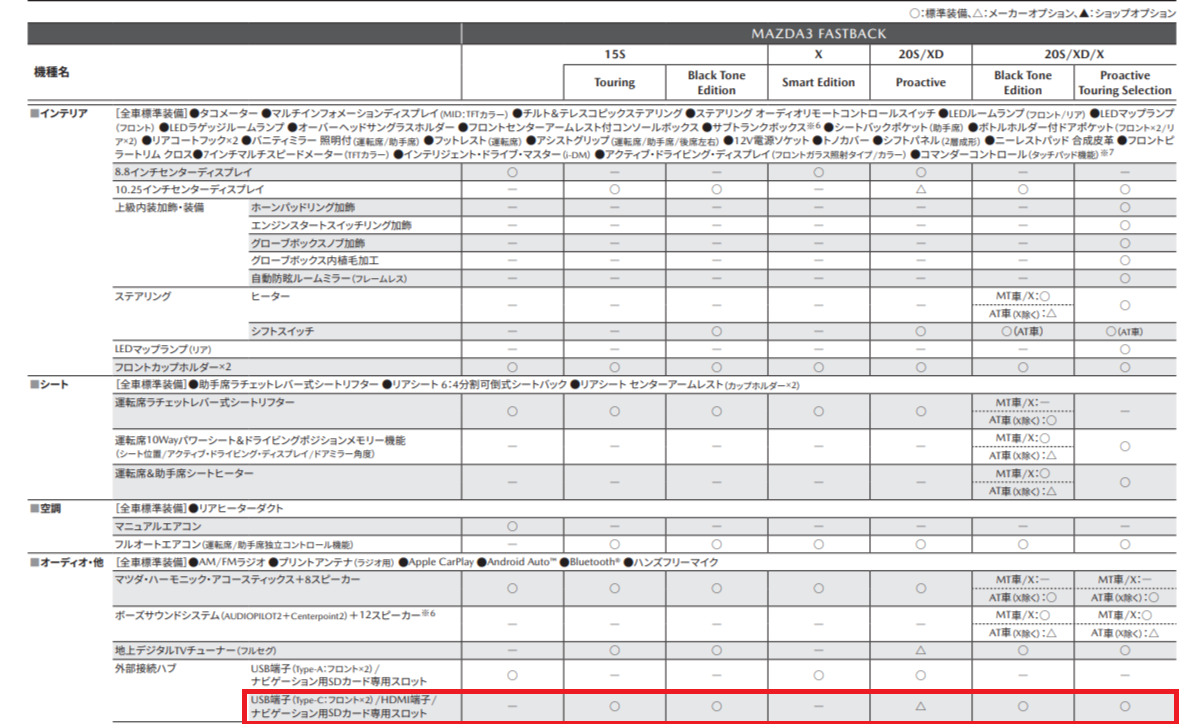Viewport: 1198px width, 724px height.
Task: Click the ■空調 section label
Action: tap(45, 508)
